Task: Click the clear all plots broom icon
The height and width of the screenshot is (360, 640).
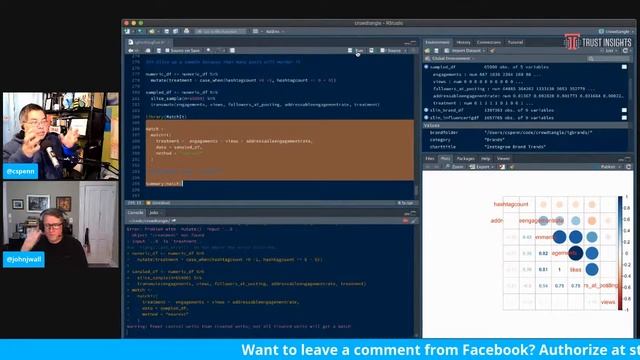Action: pyautogui.click(x=511, y=167)
